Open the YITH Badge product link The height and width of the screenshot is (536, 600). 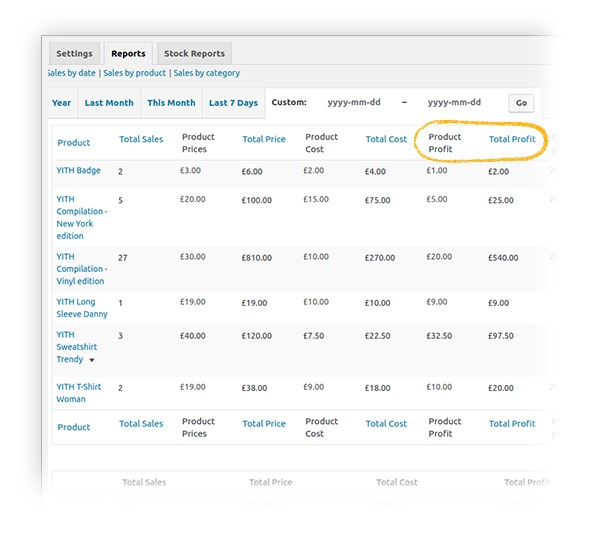coord(79,171)
